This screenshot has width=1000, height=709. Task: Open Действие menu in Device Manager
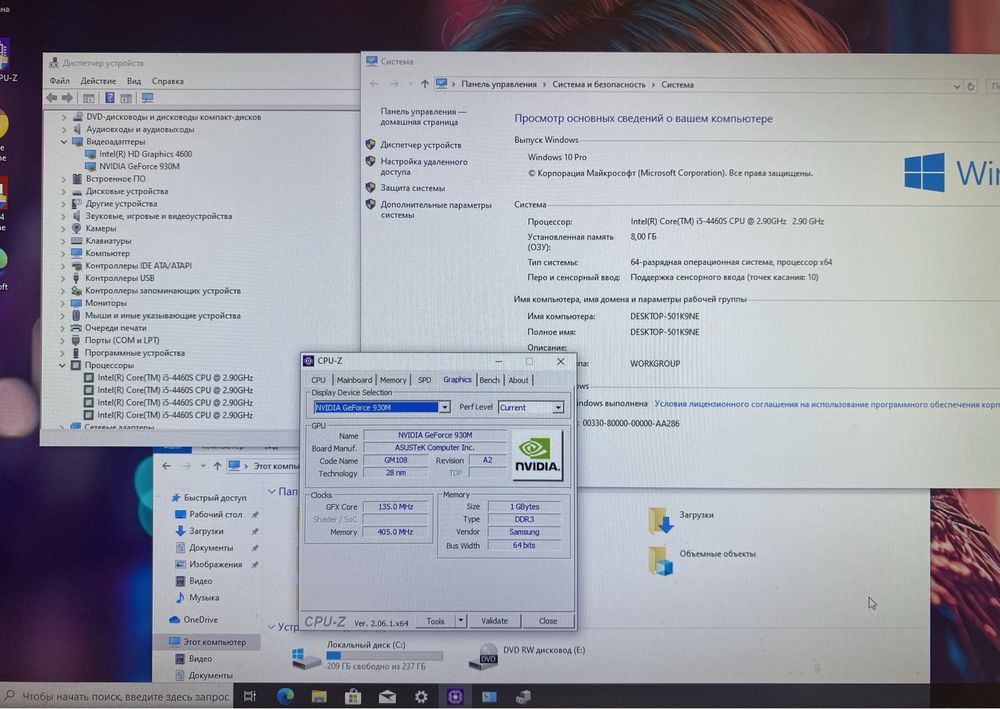pos(98,81)
